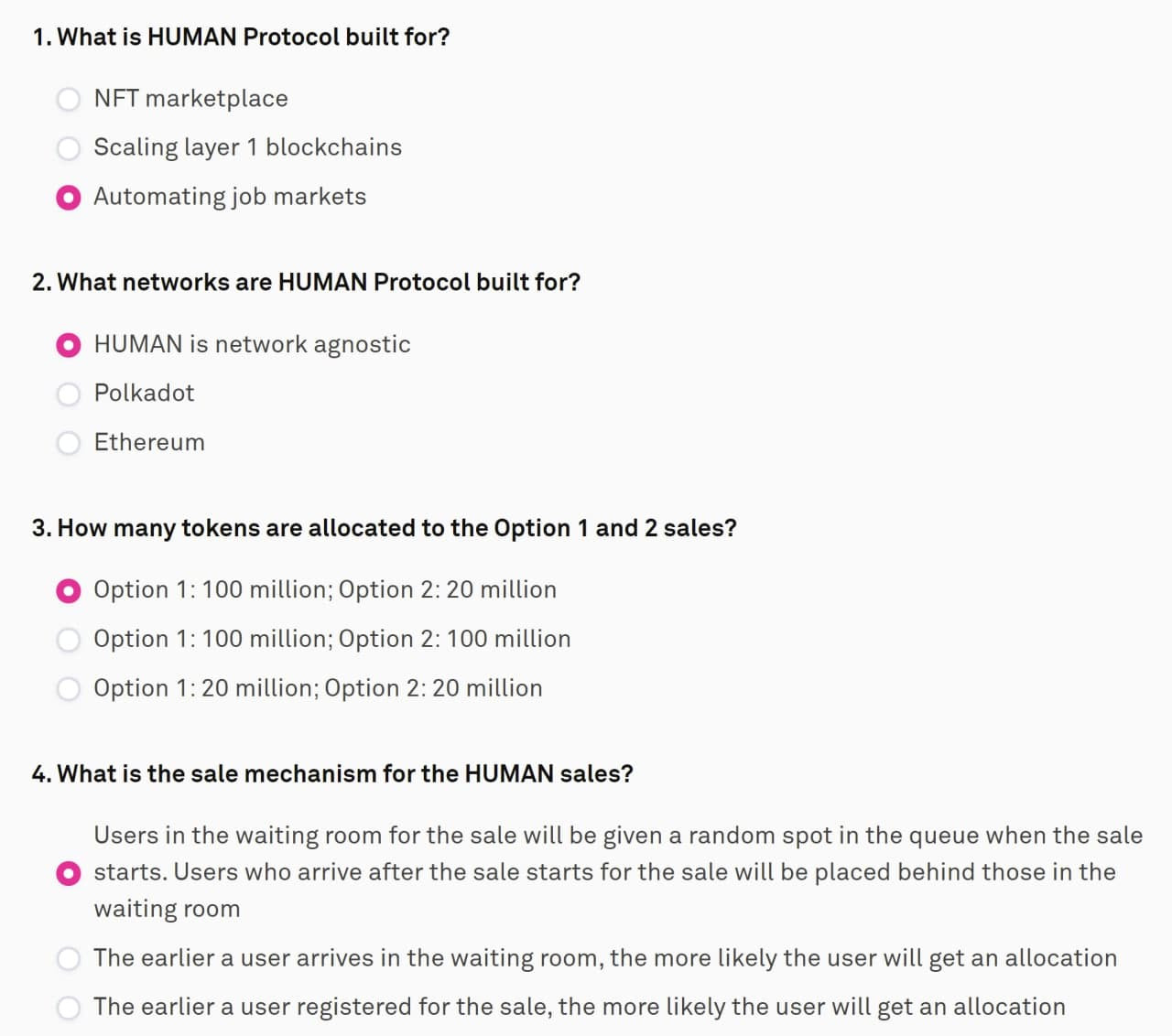
Task: Click the 'waiting room' text ending the first answer
Action: pos(167,909)
